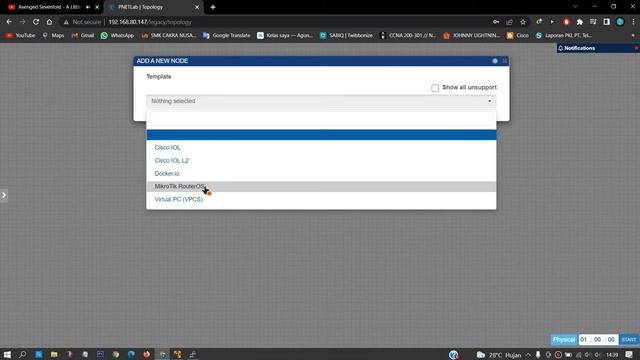This screenshot has width=640, height=360.
Task: Pick Cisco IOL L2 from the dropdown
Action: 321,160
